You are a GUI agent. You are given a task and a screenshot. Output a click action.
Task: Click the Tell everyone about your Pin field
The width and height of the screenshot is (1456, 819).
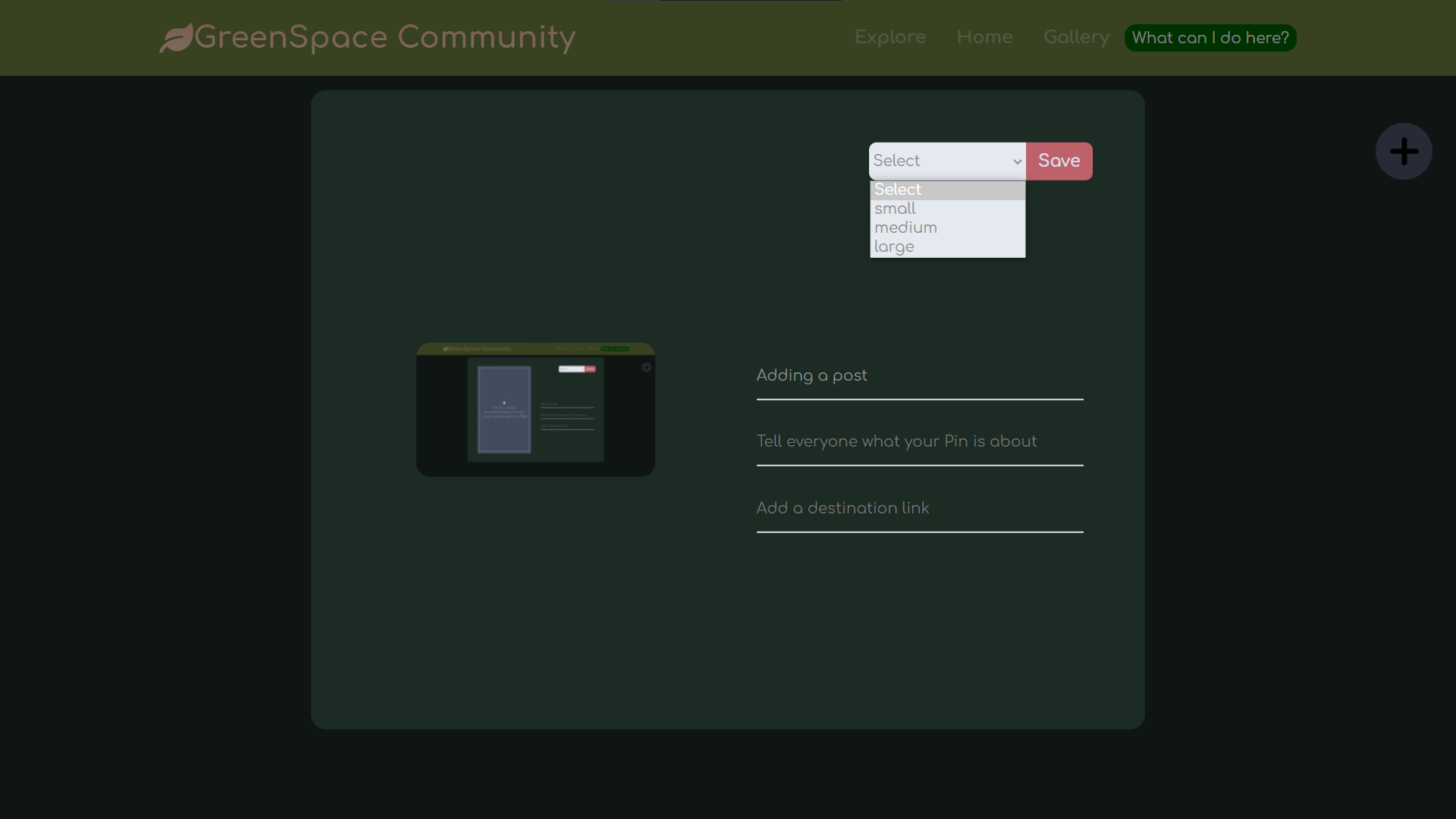click(919, 442)
